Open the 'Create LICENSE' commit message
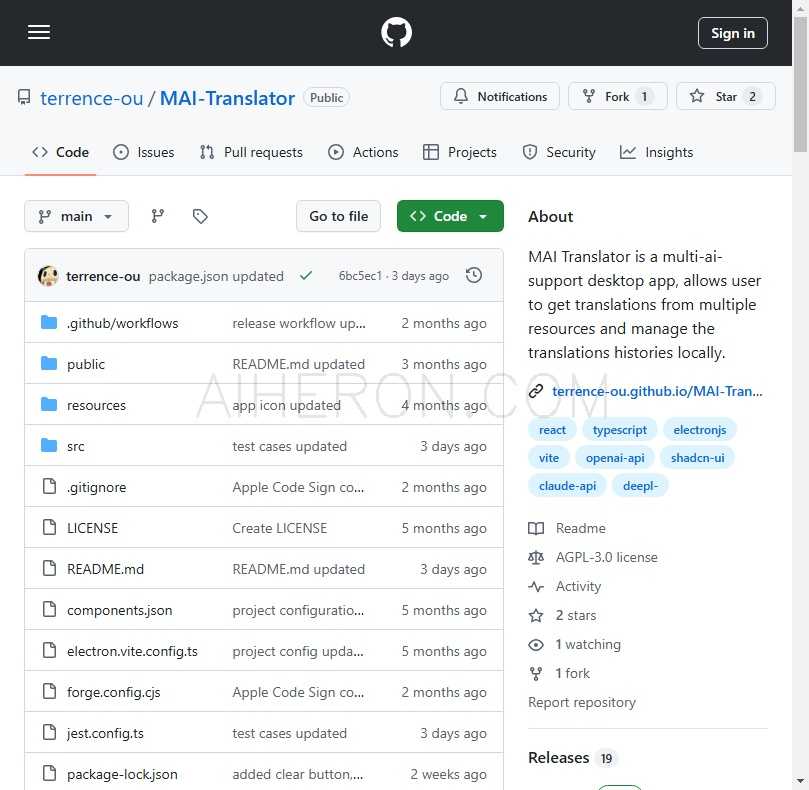This screenshot has width=809, height=790. point(280,528)
